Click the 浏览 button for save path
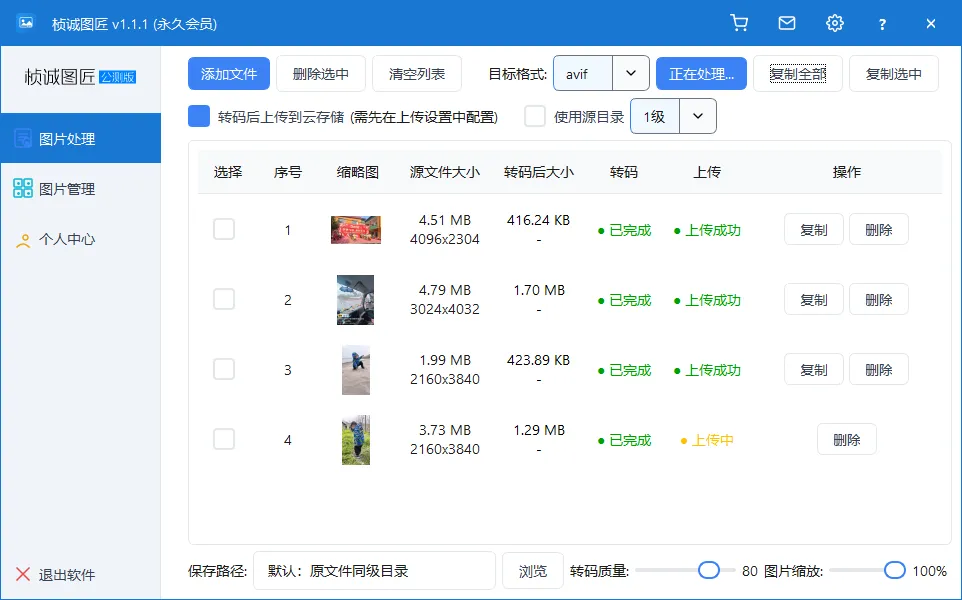This screenshot has height=600, width=962. click(x=532, y=570)
